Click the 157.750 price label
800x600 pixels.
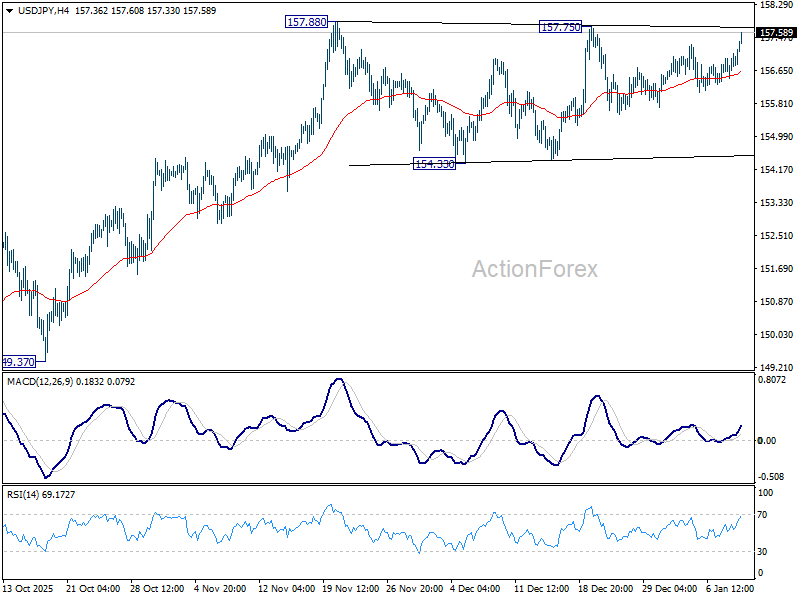click(x=560, y=27)
